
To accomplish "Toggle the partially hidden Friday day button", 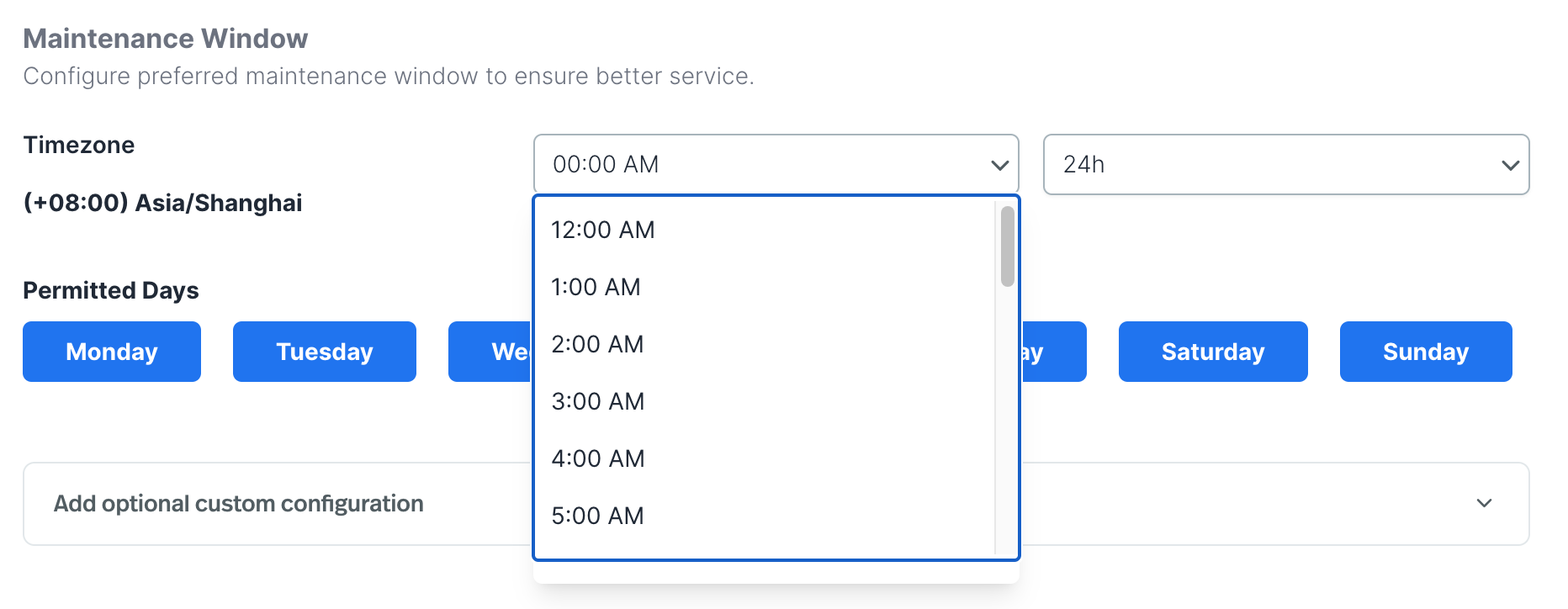I will pos(1053,352).
